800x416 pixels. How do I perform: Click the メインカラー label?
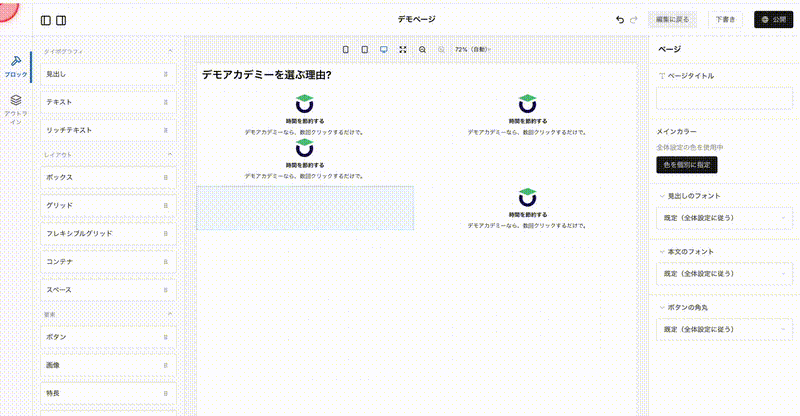click(x=676, y=132)
